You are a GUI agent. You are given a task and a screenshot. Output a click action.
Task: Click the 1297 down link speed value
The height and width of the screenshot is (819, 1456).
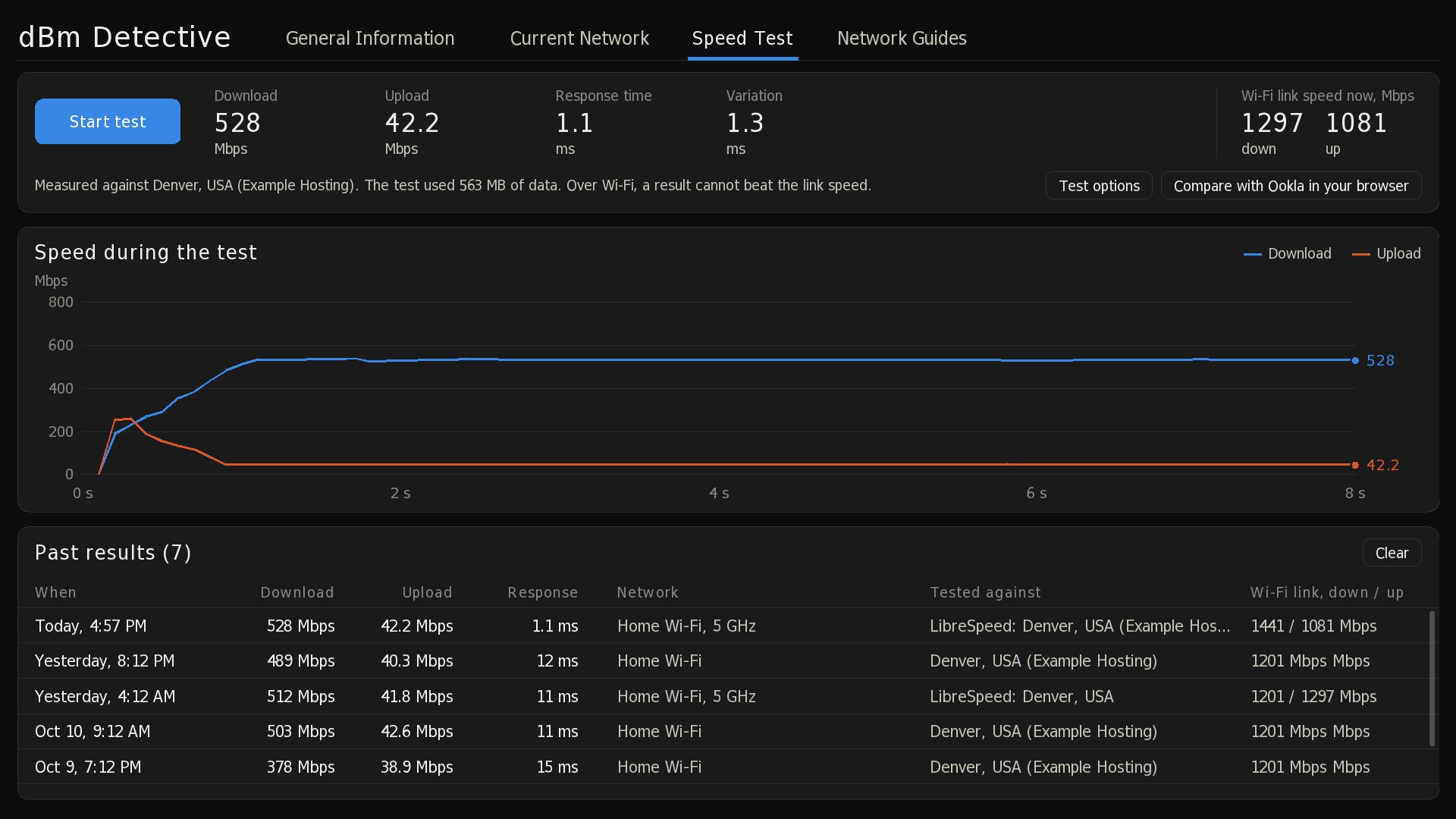[1272, 123]
